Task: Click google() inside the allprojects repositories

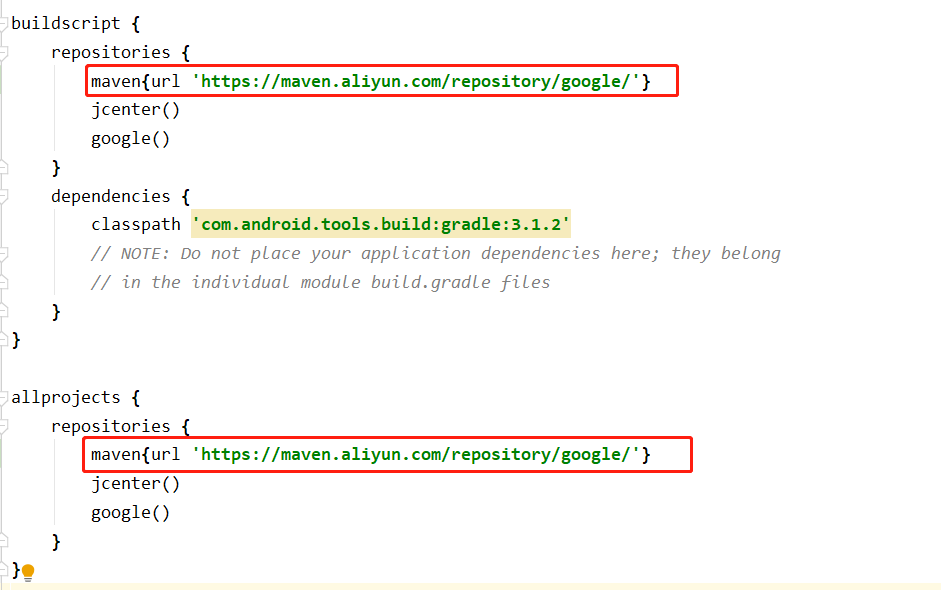Action: point(133,512)
